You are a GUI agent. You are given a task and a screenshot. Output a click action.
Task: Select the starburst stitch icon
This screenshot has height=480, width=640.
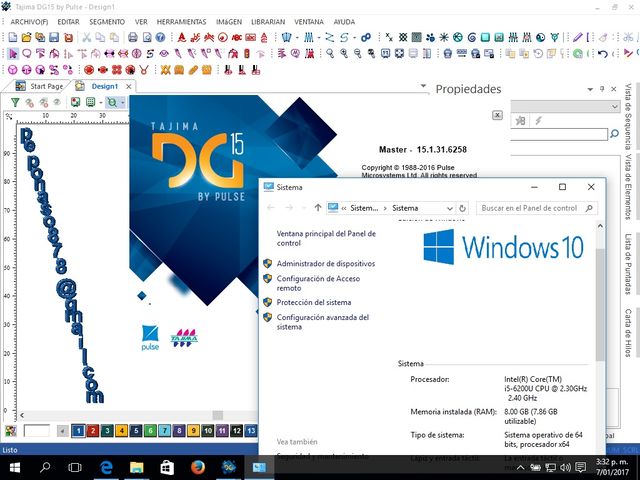coord(444,38)
